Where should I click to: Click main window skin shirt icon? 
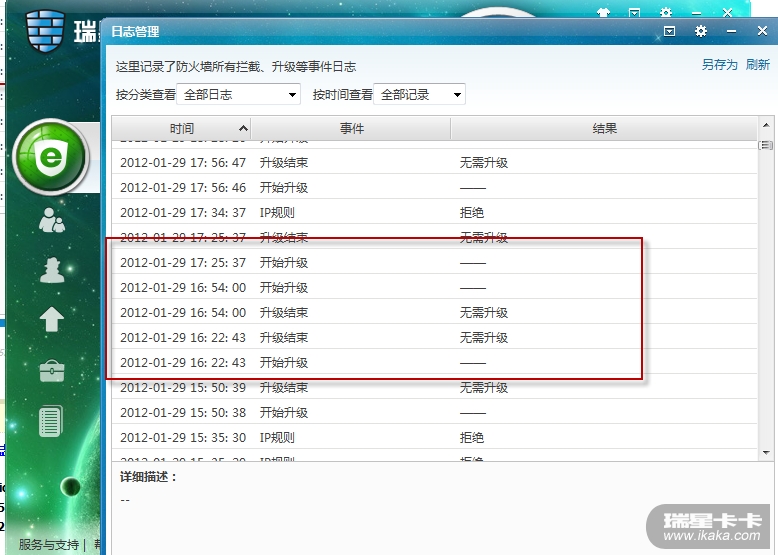(603, 12)
